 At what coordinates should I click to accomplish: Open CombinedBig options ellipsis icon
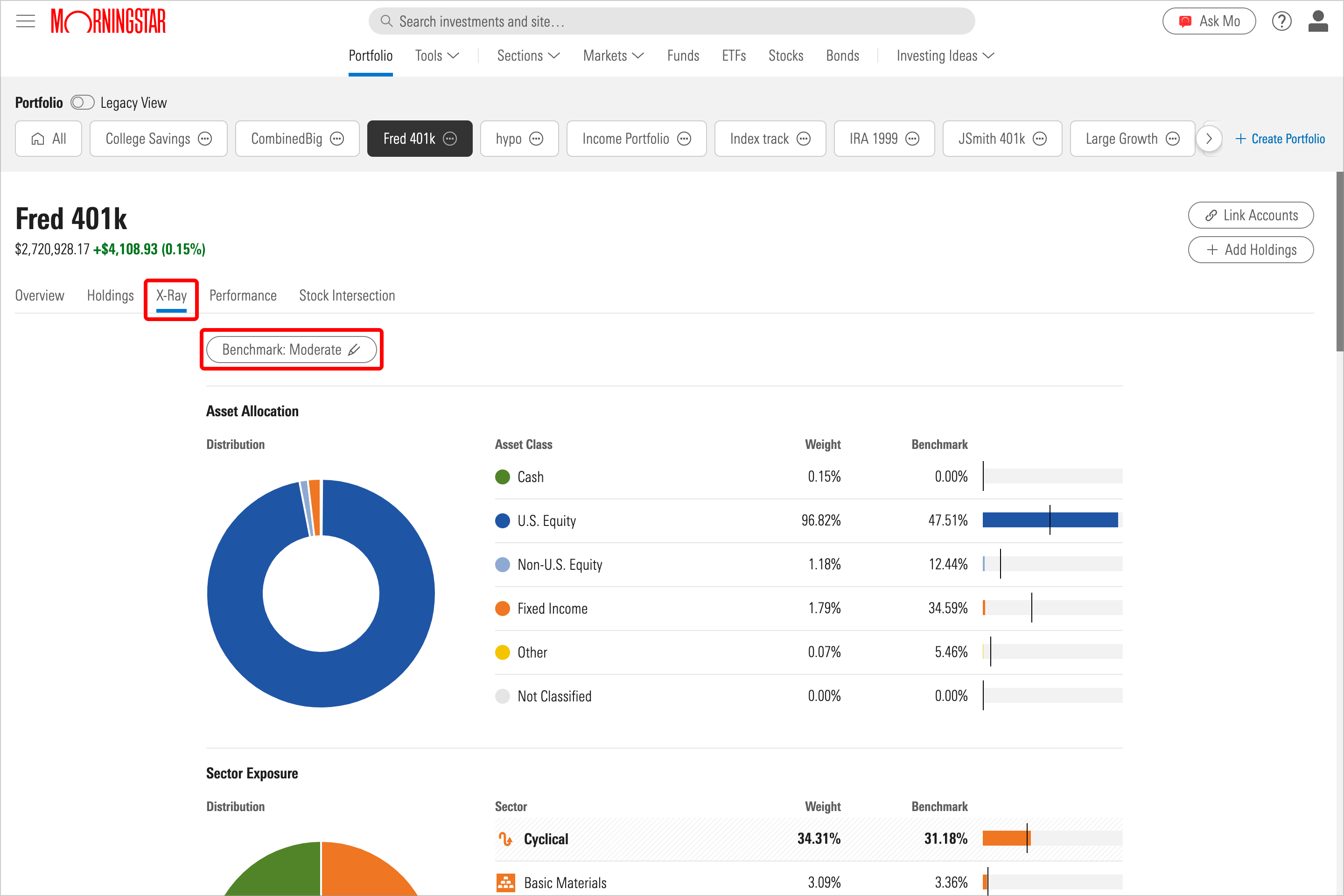pyautogui.click(x=337, y=139)
